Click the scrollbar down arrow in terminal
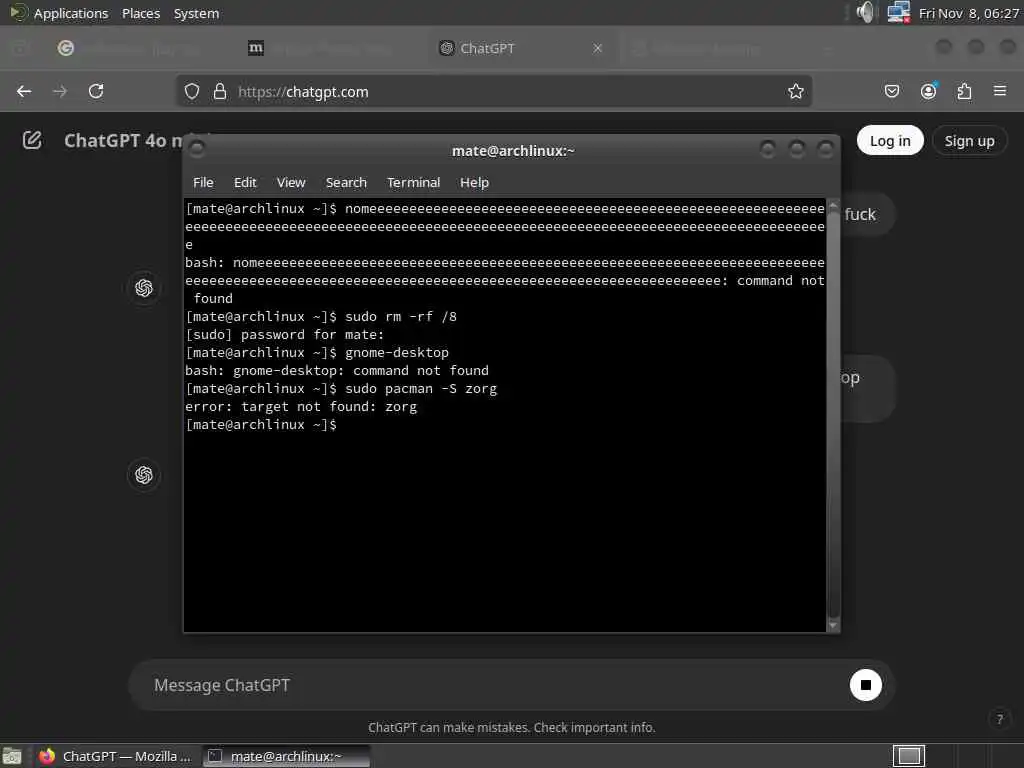The height and width of the screenshot is (768, 1024). [x=833, y=625]
